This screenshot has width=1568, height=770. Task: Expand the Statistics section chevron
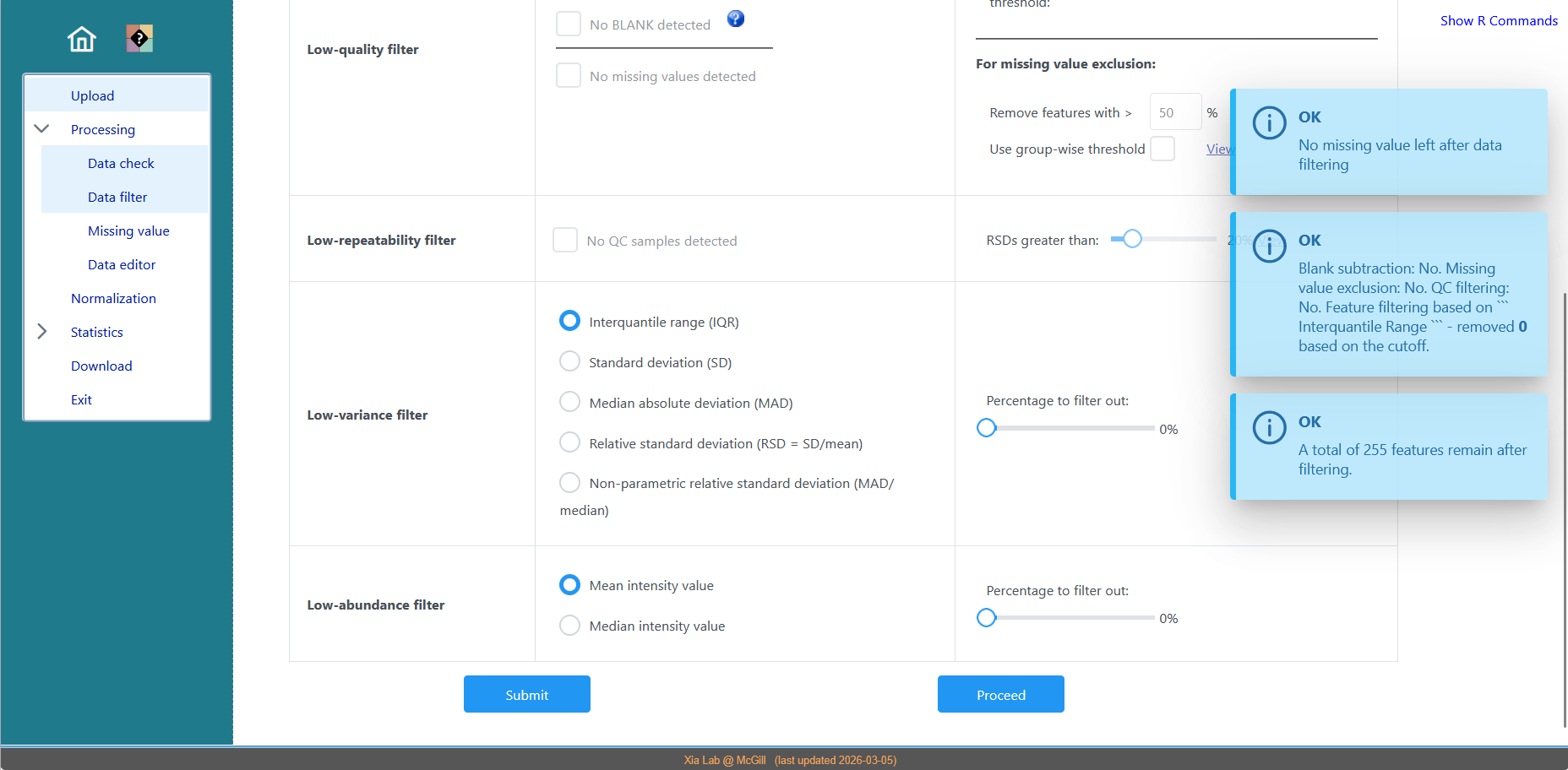[x=41, y=332]
